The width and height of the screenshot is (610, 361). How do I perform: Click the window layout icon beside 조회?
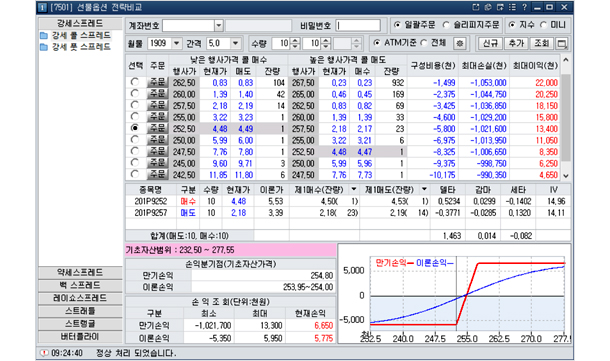[x=562, y=44]
